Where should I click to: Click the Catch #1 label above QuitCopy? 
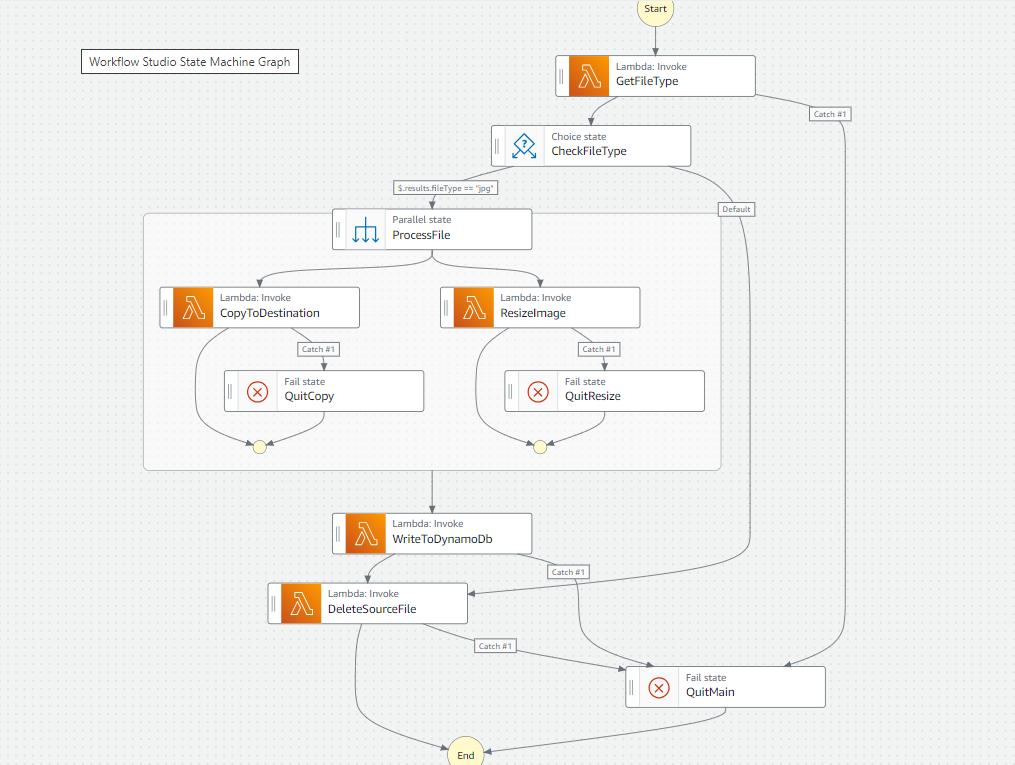(318, 349)
